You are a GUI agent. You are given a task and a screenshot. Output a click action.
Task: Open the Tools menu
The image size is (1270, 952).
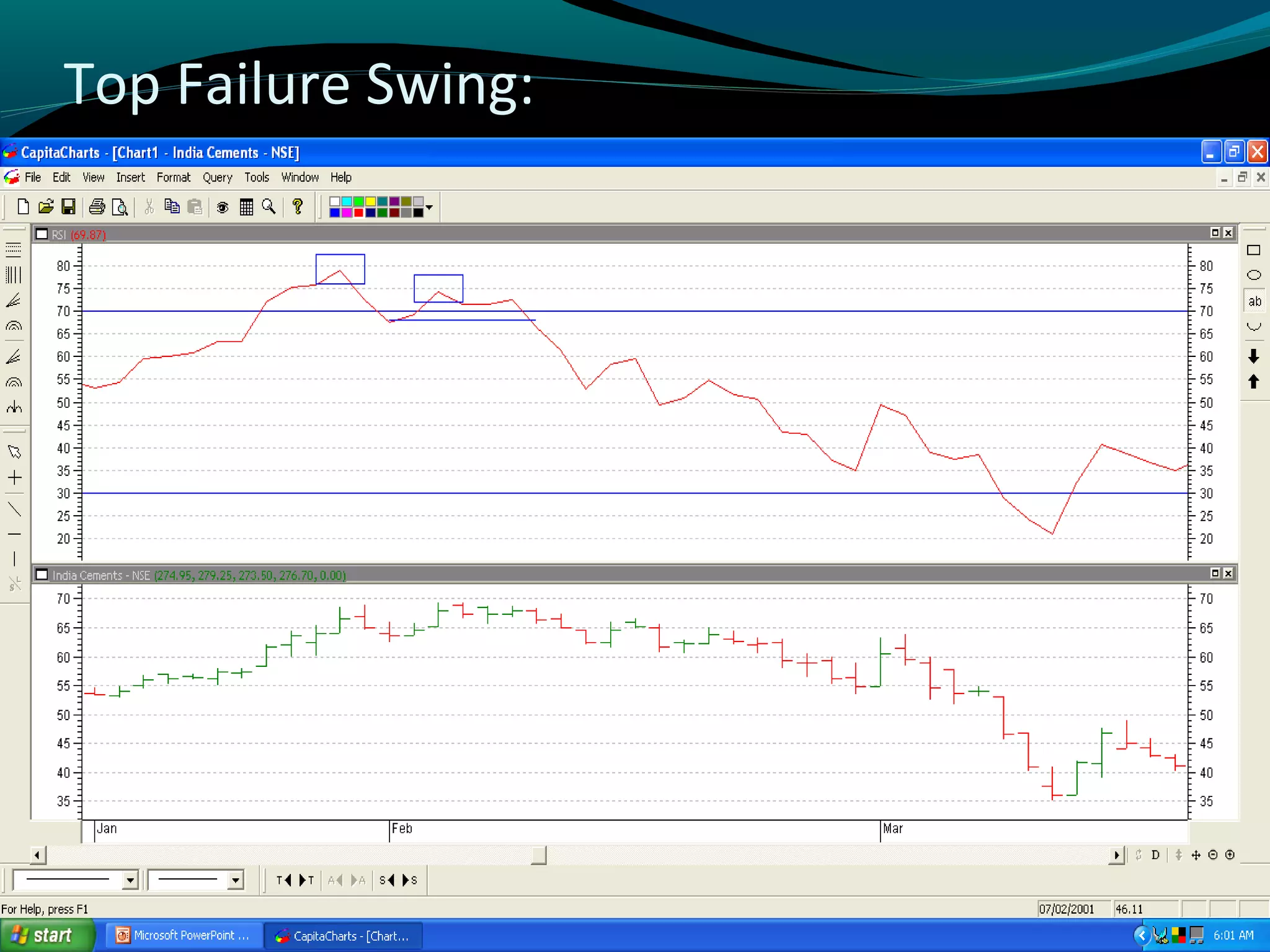256,177
